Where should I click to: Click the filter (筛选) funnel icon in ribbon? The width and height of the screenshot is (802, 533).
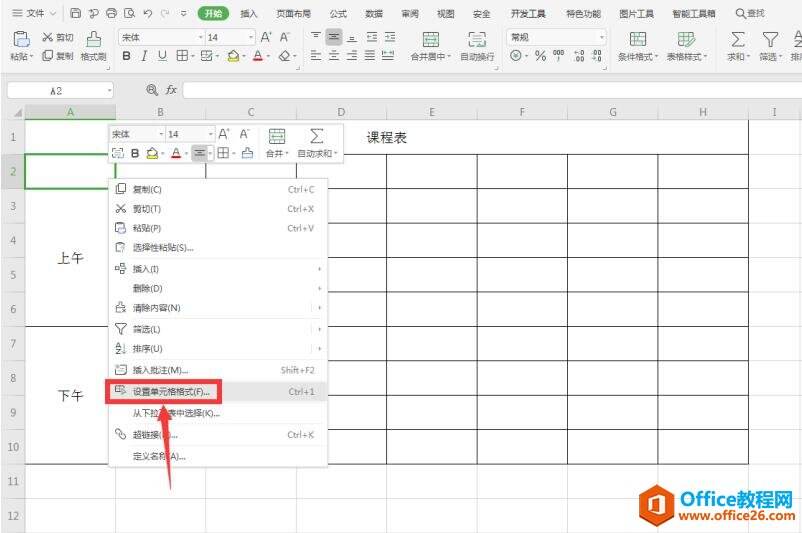[x=770, y=40]
